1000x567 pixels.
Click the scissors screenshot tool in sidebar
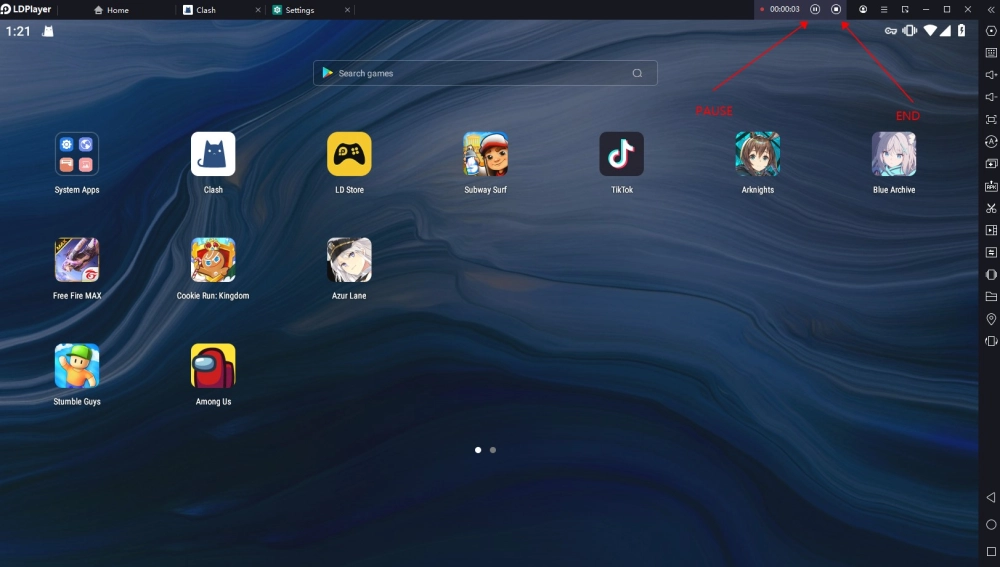[x=990, y=208]
